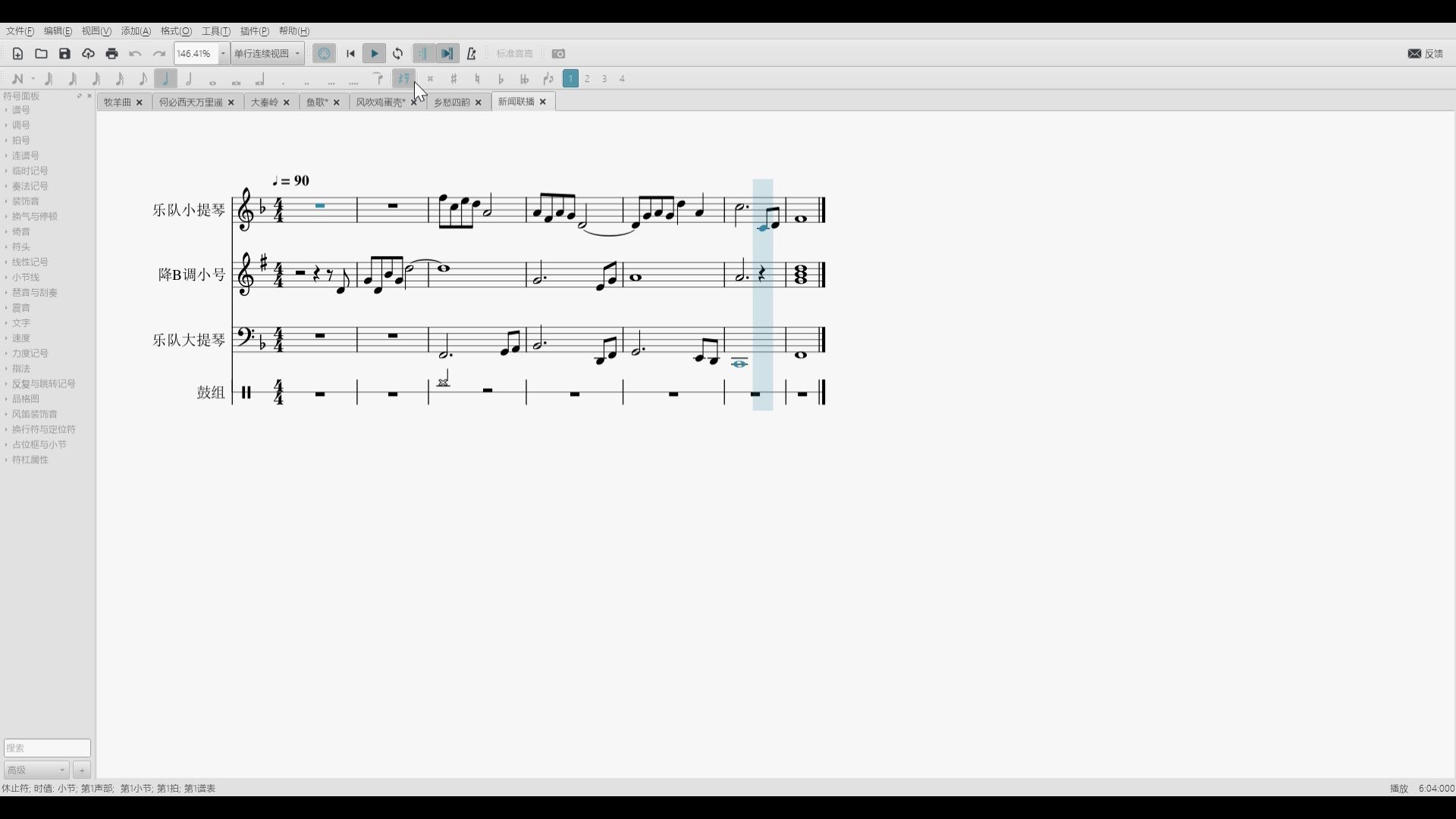
Task: Open the zoom level dropdown
Action: click(x=223, y=54)
